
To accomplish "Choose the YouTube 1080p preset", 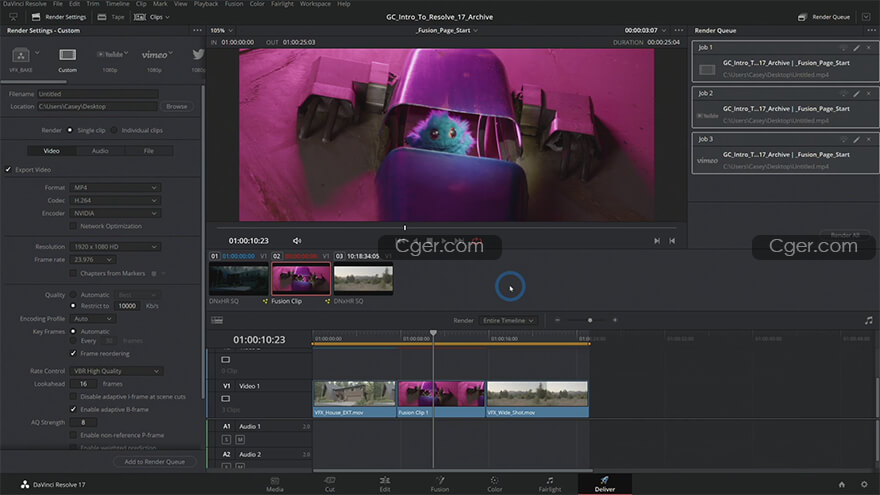I will (x=112, y=54).
